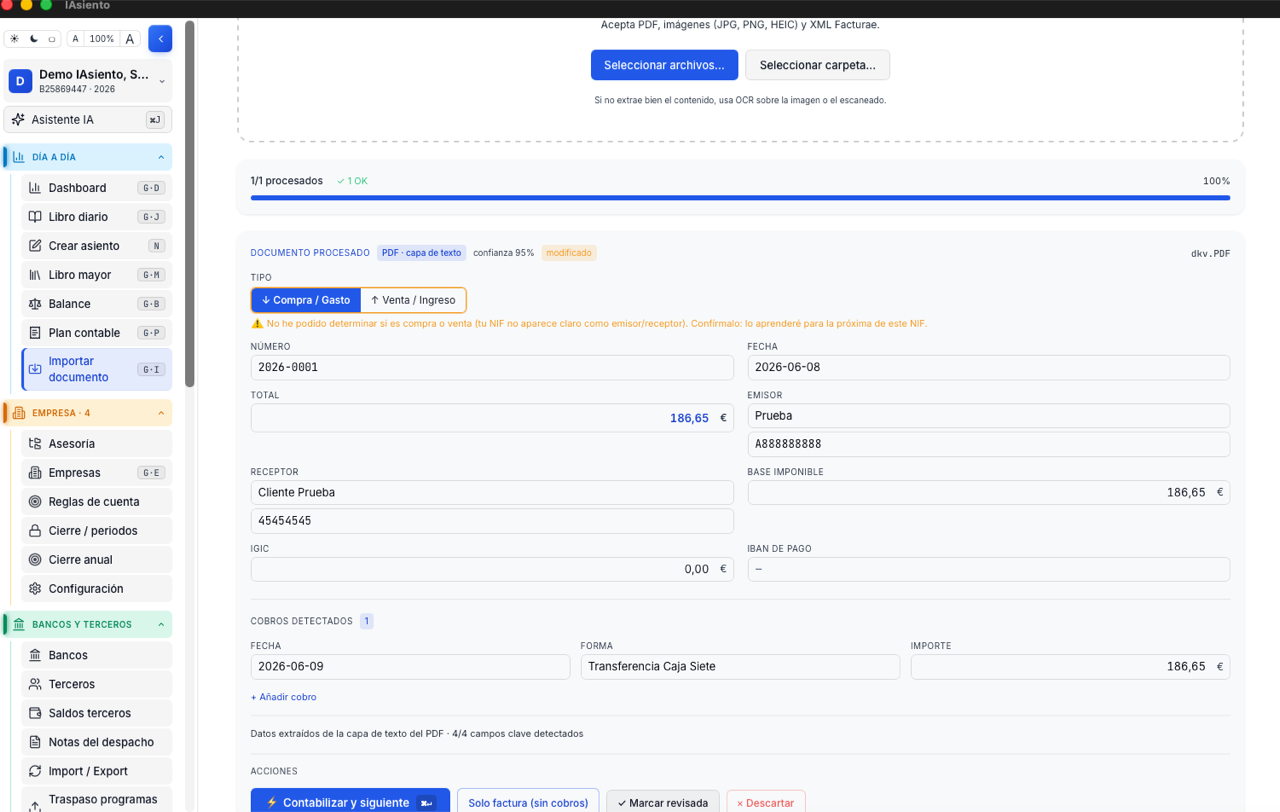
Task: Switch to dark theme moon icon
Action: pos(33,39)
